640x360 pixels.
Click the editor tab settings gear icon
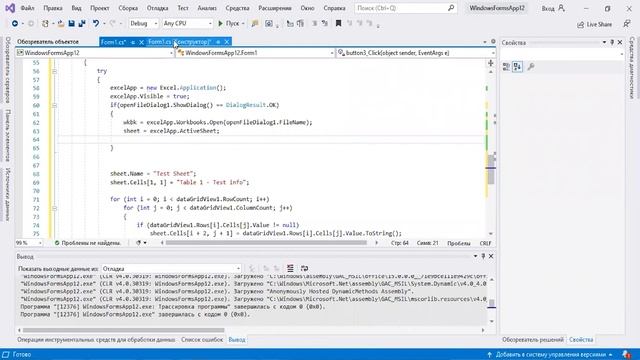point(493,42)
